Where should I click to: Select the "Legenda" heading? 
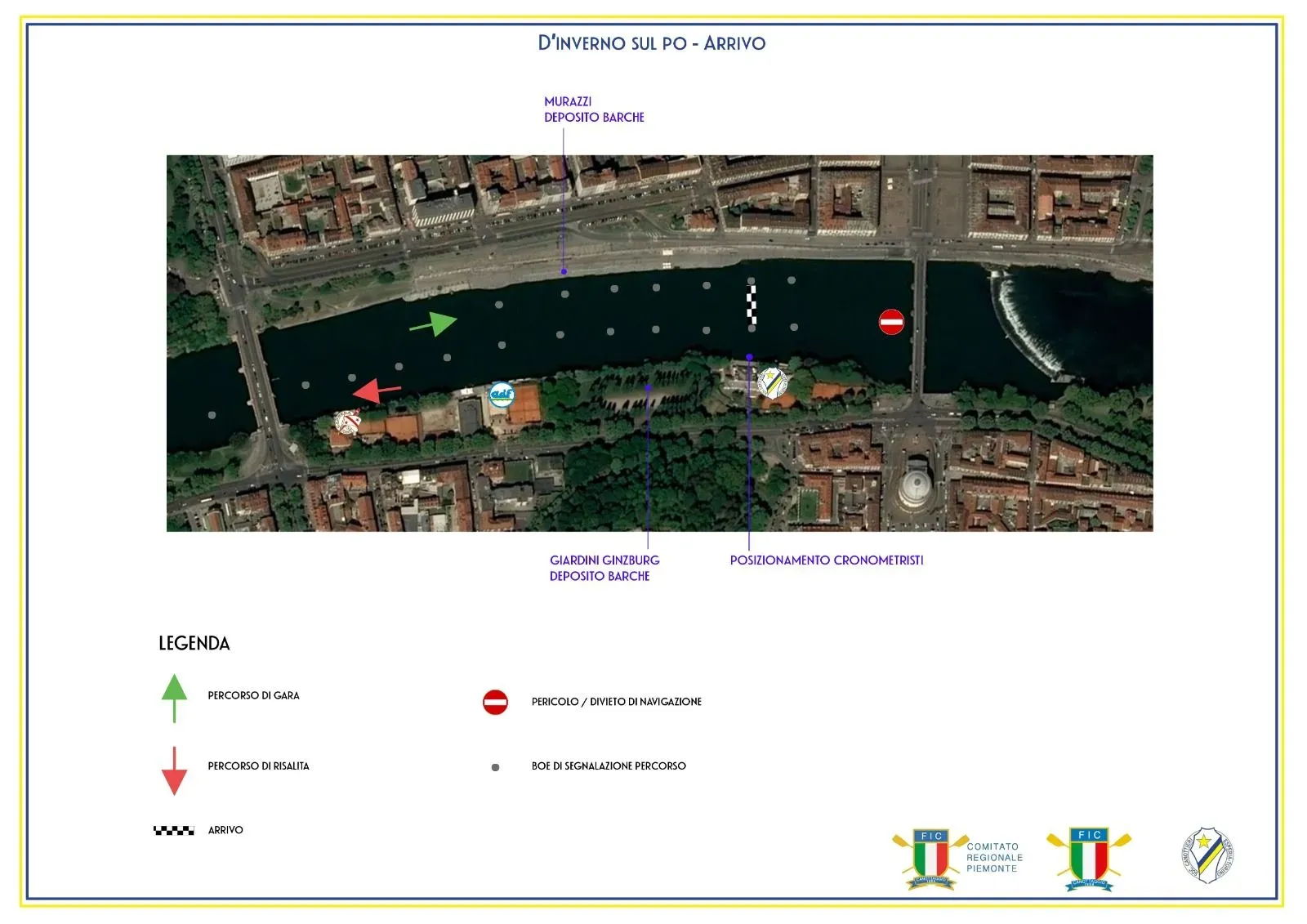(x=194, y=644)
